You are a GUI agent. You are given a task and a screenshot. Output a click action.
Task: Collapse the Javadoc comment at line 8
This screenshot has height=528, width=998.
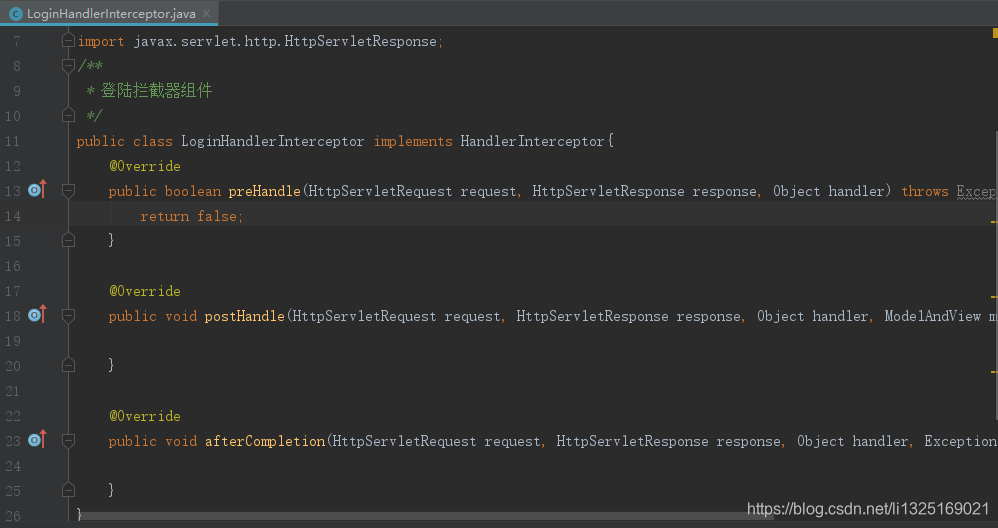pyautogui.click(x=68, y=66)
